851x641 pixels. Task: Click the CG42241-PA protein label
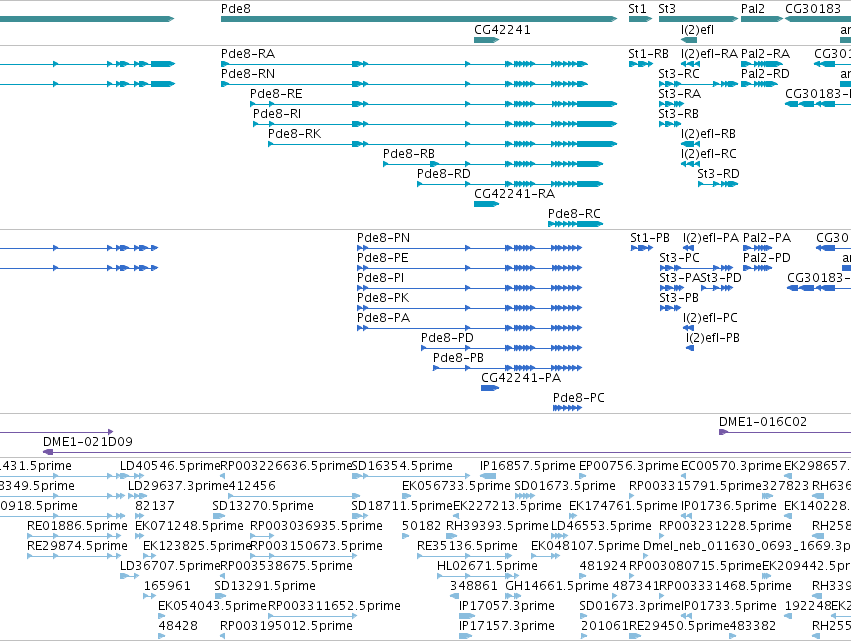click(x=520, y=378)
